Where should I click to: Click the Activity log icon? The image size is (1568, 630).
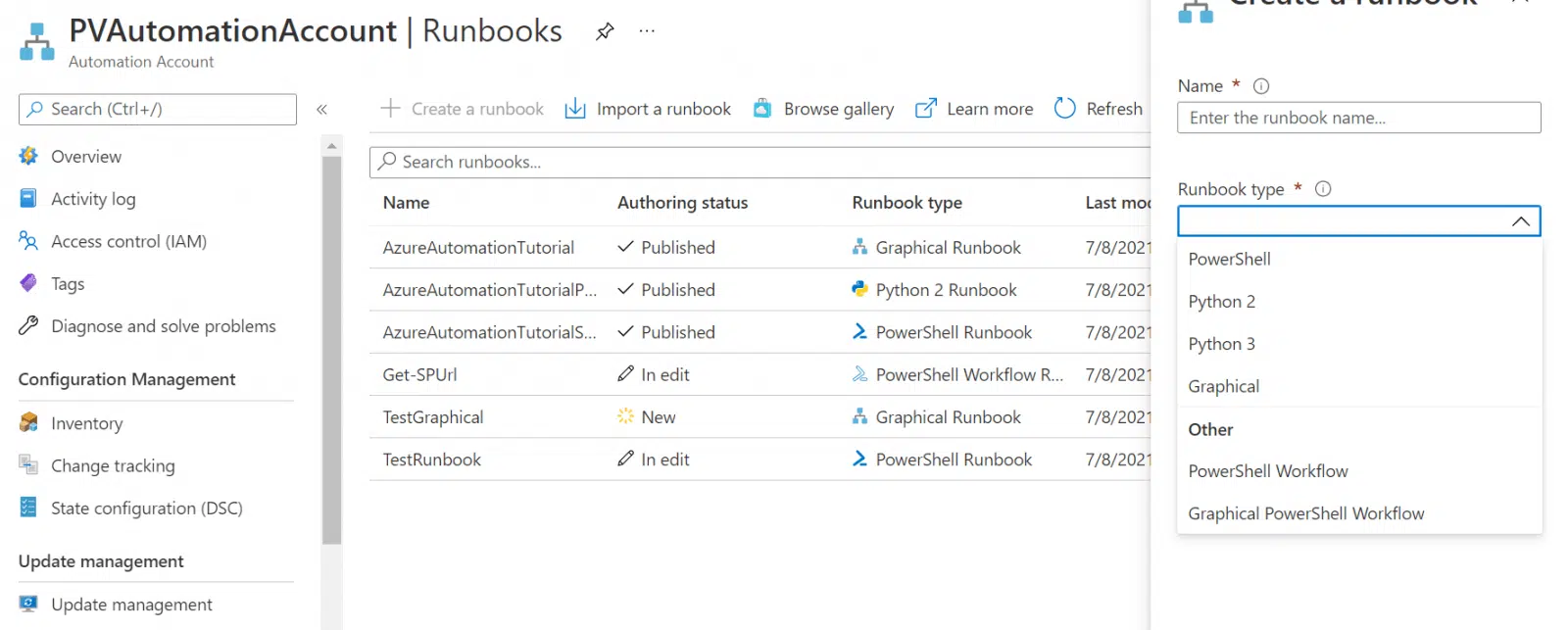click(28, 198)
